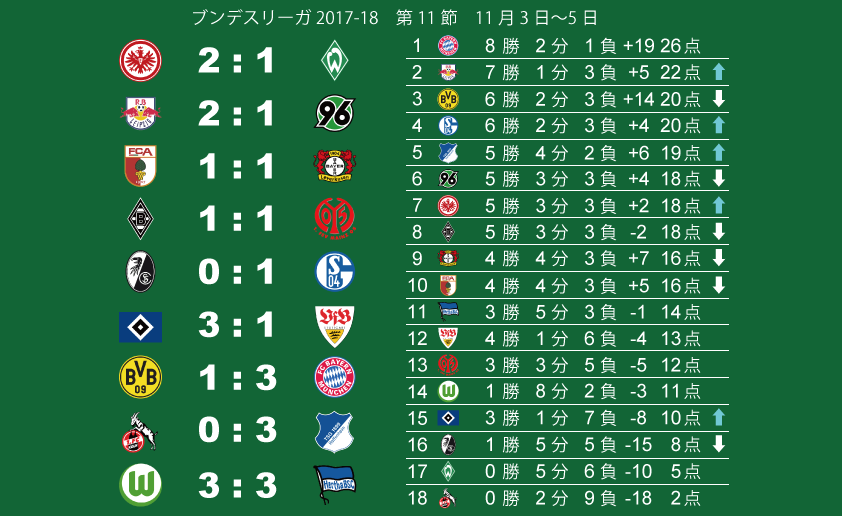Select the 1:3 Dortmund versus Bayern score
Viewport: 842px width, 516px height.
[x=237, y=378]
